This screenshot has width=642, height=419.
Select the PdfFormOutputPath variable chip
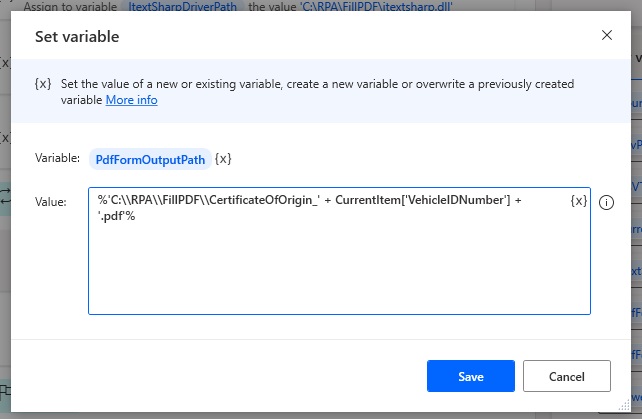click(150, 159)
